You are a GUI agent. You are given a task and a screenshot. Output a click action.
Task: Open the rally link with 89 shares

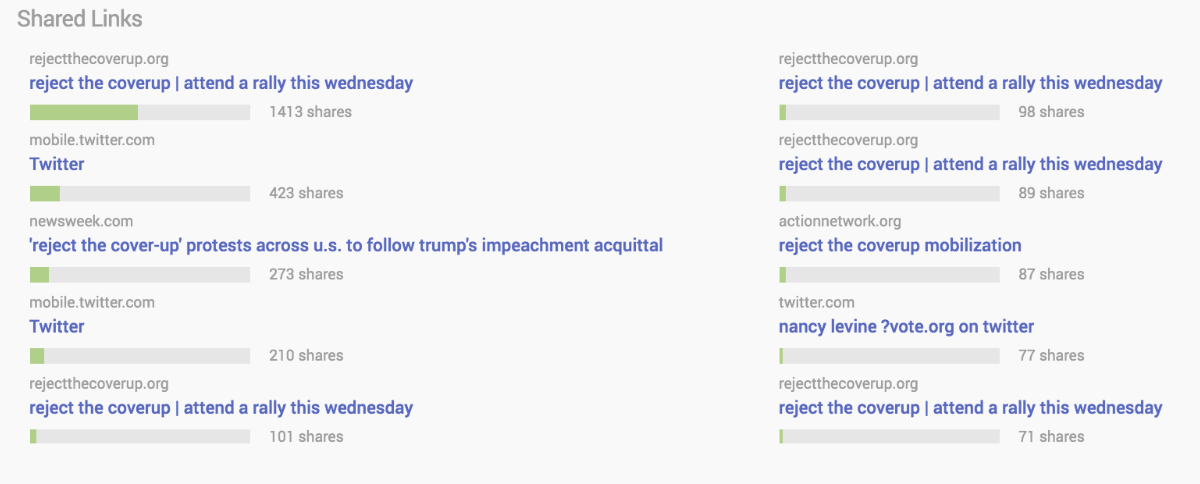tap(970, 164)
